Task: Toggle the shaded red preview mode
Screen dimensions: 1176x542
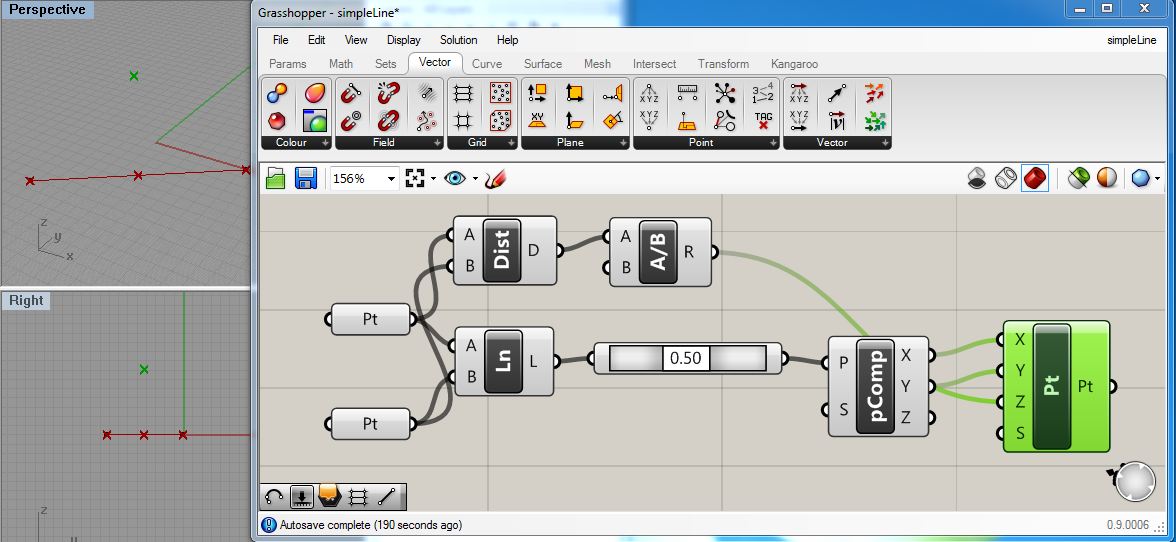Action: [x=1035, y=178]
